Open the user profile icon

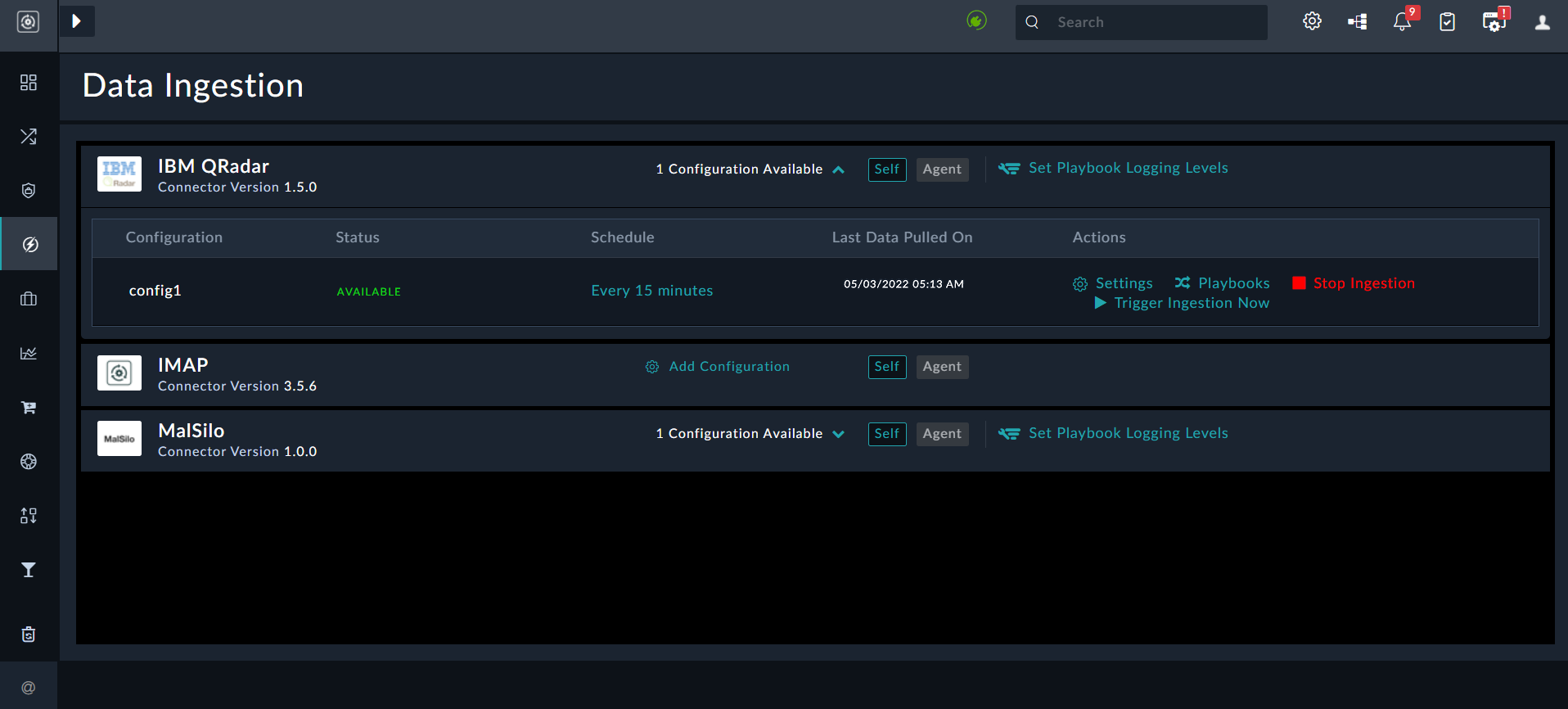[x=1543, y=22]
